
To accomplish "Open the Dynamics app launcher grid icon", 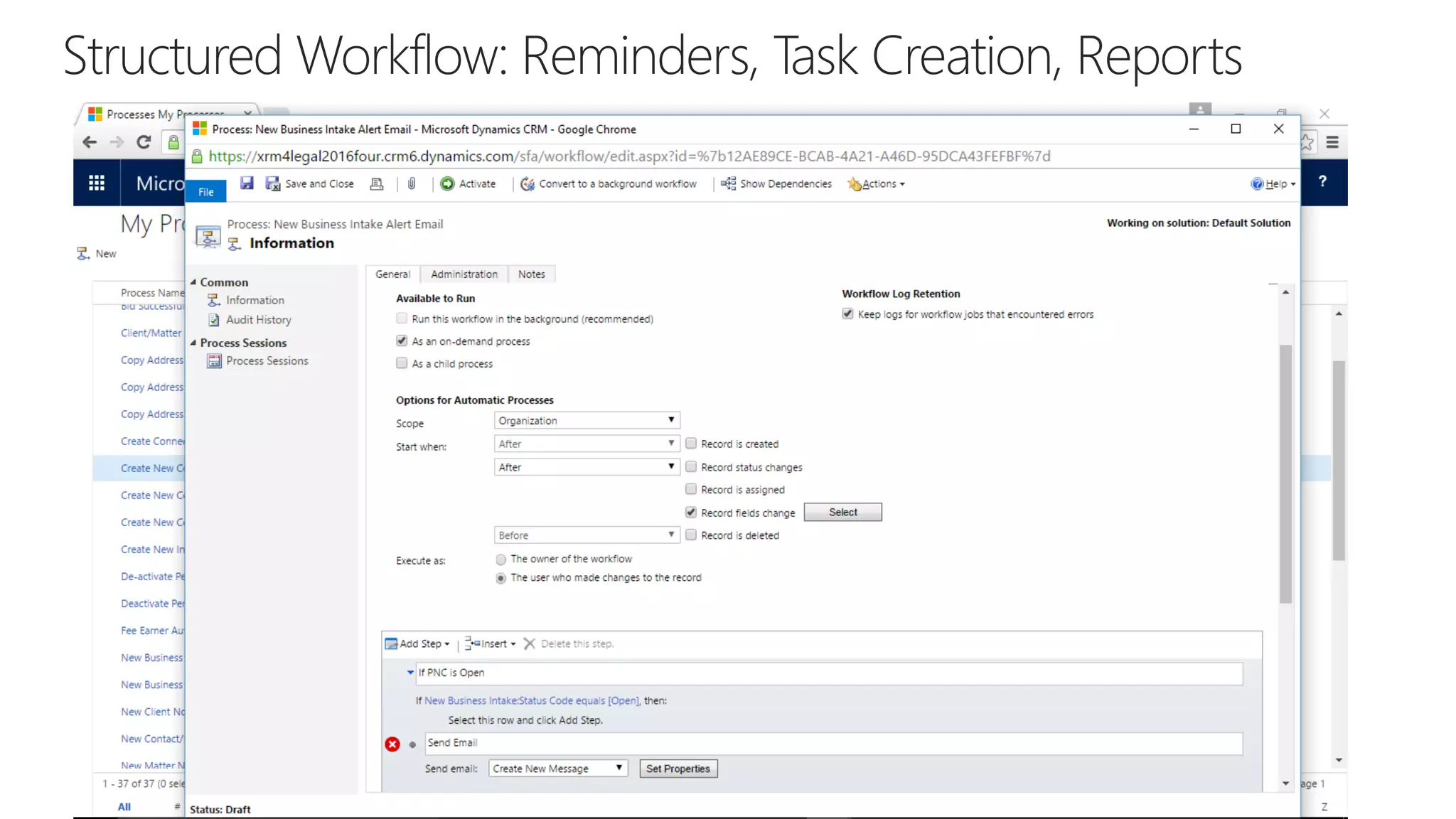I will point(97,183).
